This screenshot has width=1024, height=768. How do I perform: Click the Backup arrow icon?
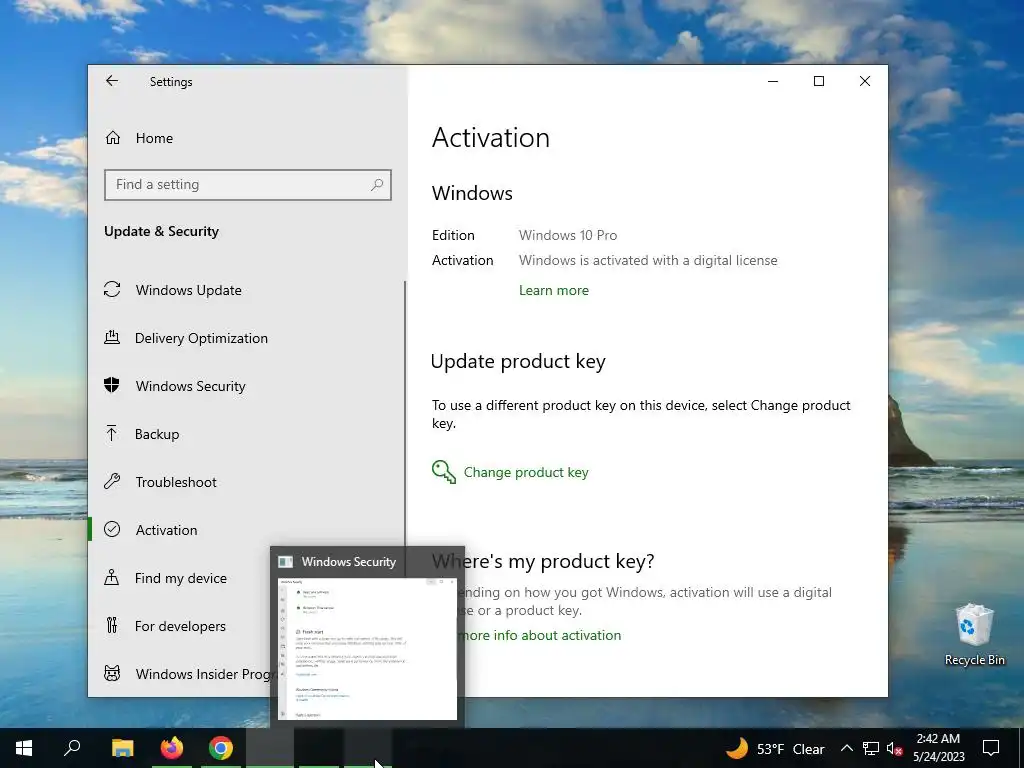coord(112,434)
